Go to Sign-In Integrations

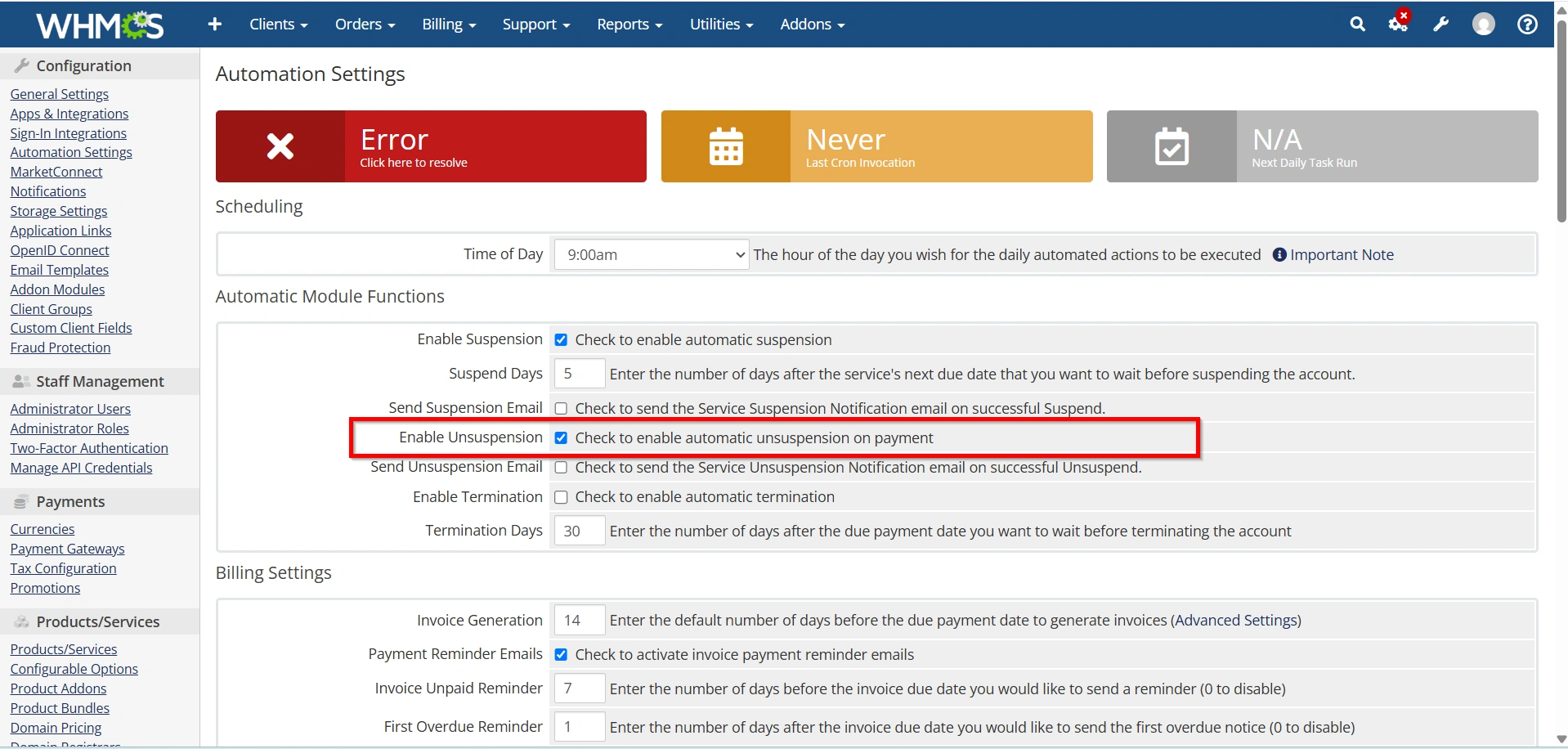[x=68, y=133]
